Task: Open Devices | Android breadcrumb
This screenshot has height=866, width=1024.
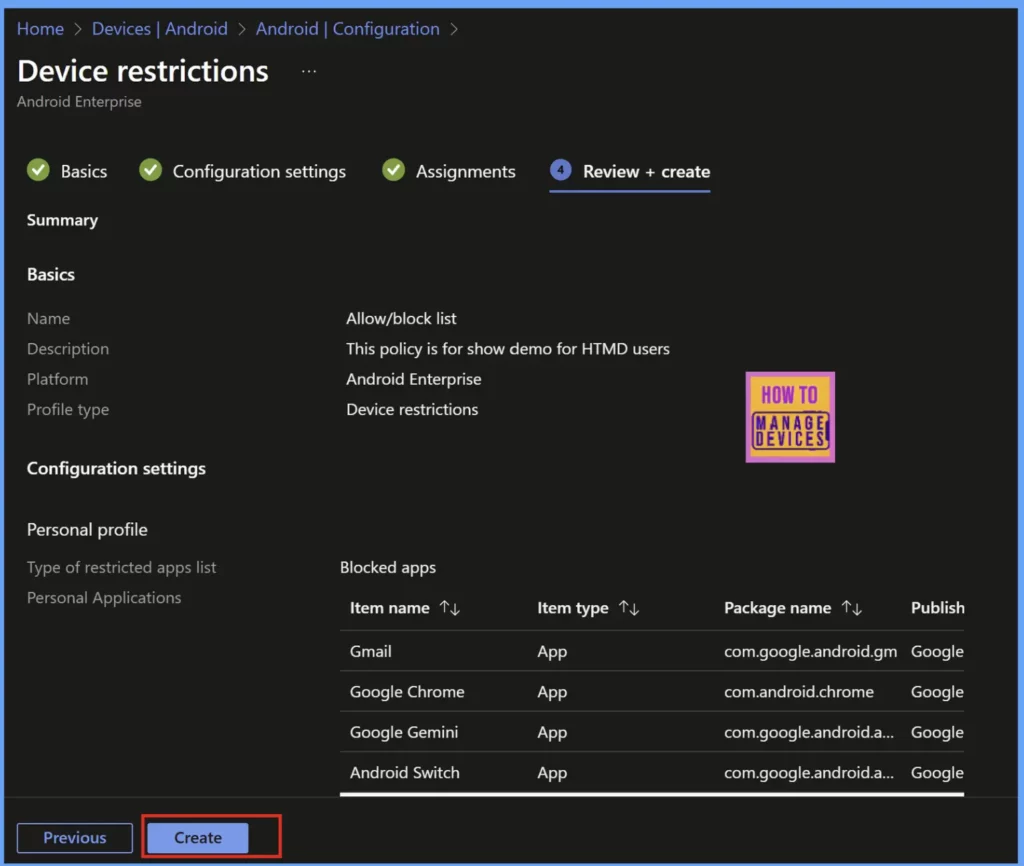Action: (x=160, y=29)
